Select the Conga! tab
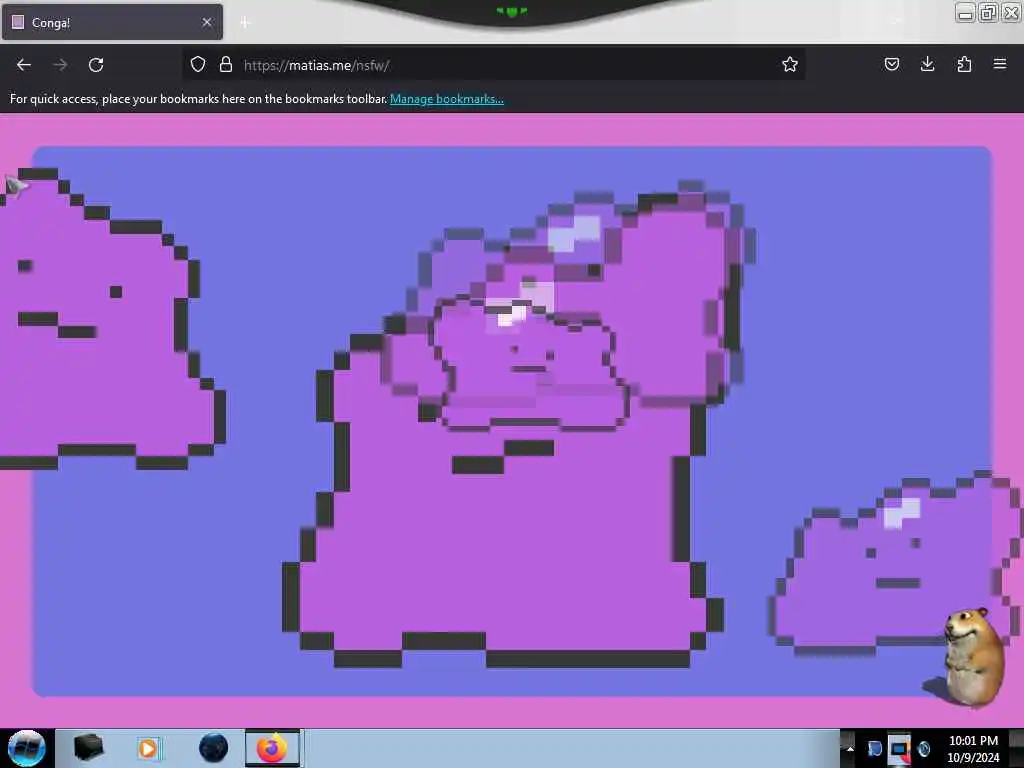 pyautogui.click(x=112, y=22)
